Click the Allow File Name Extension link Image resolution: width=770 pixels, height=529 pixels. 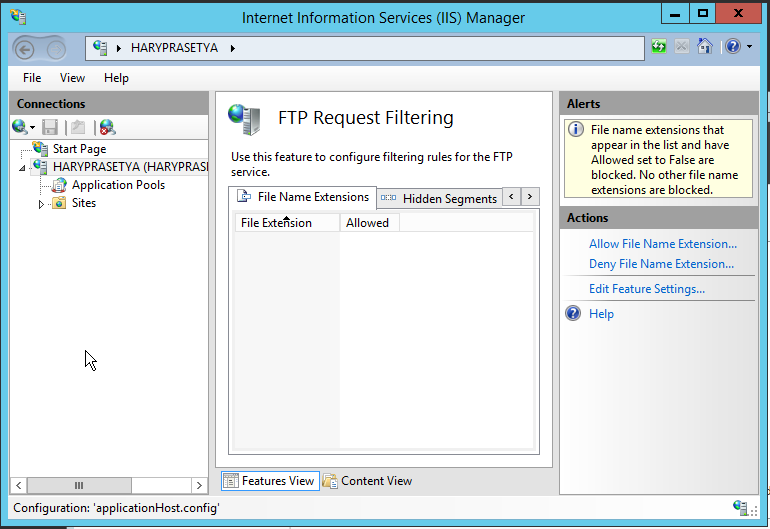click(x=662, y=244)
